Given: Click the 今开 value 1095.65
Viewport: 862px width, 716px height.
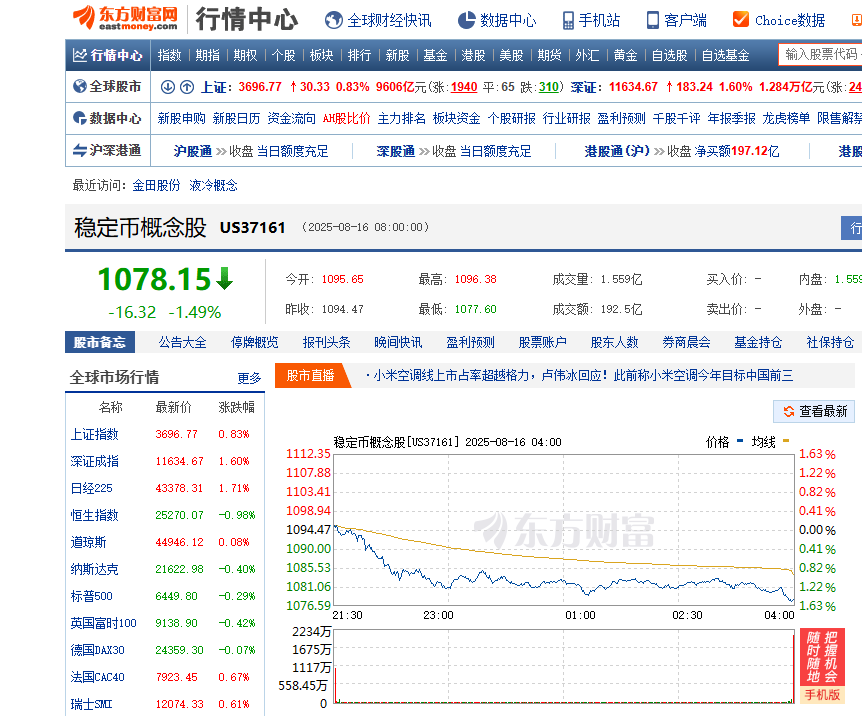Looking at the screenshot, I should pos(342,279).
